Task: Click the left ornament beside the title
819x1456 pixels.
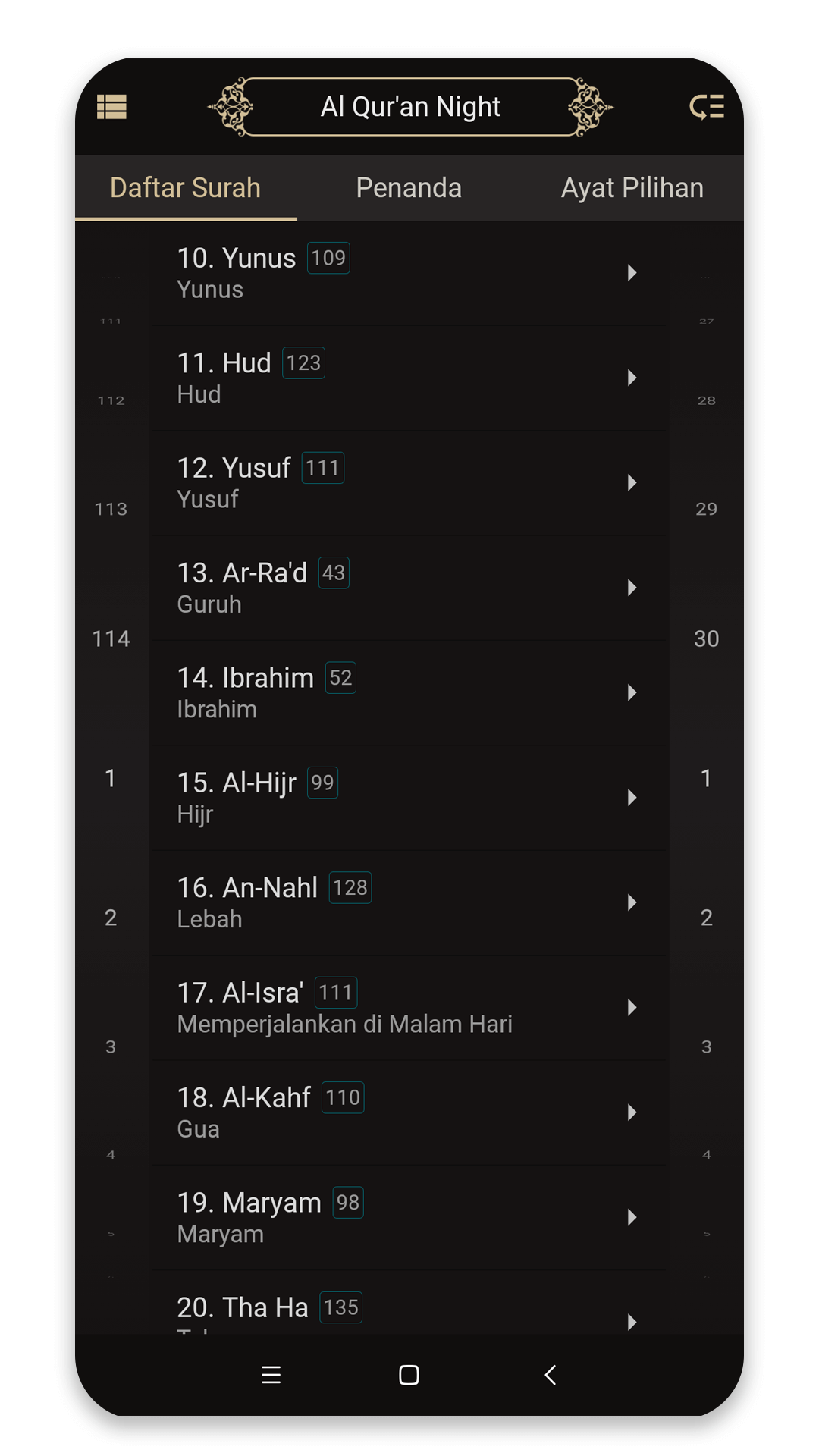Action: 231,107
